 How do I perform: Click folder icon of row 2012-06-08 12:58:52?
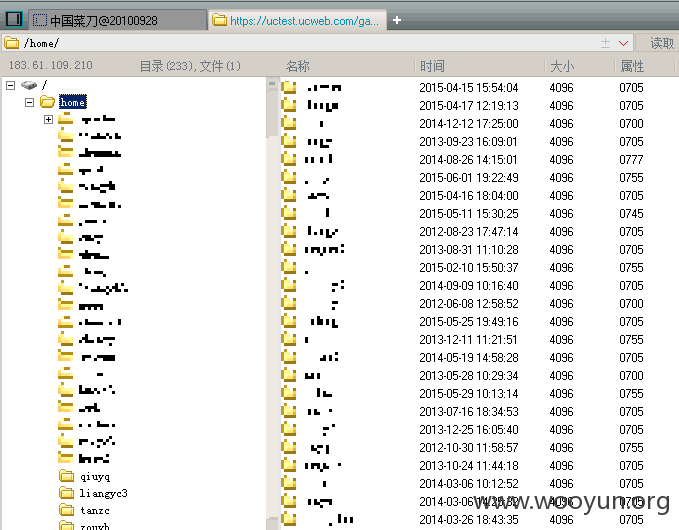click(288, 303)
